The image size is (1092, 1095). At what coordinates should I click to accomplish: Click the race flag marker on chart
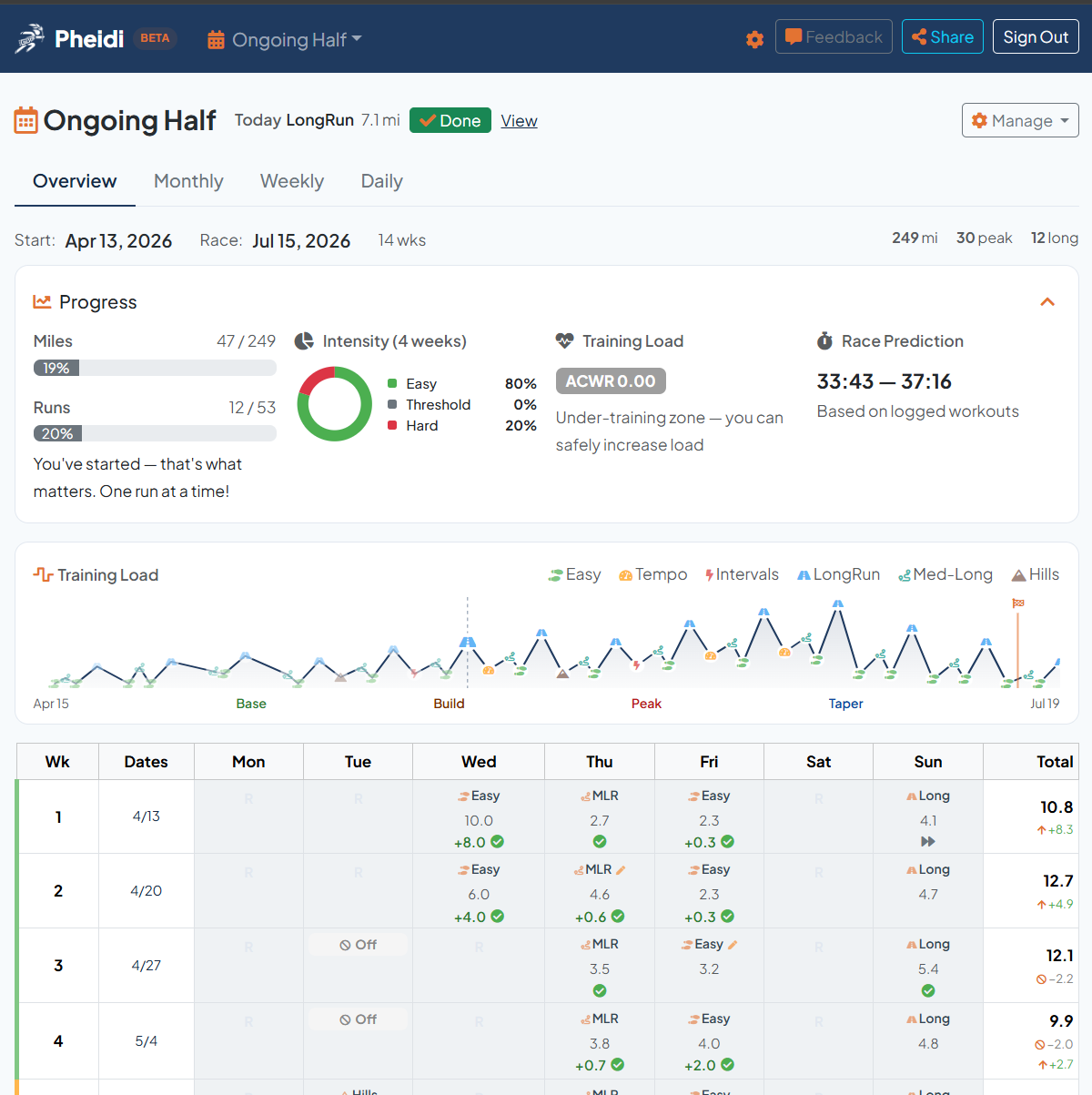pyautogui.click(x=1018, y=603)
